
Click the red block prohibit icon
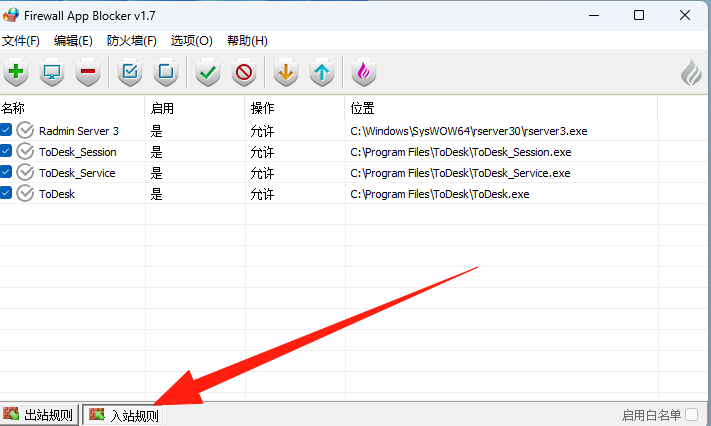(x=243, y=72)
